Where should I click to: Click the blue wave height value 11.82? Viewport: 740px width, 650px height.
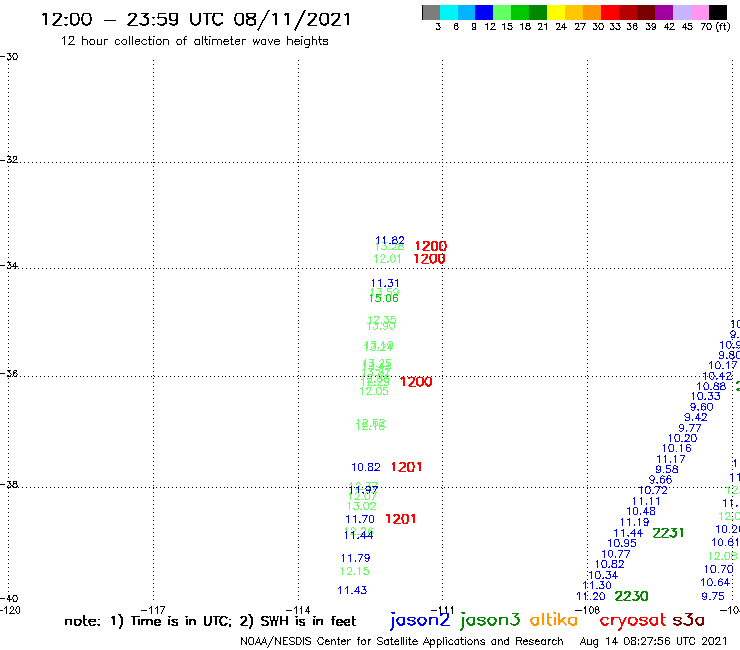click(390, 240)
